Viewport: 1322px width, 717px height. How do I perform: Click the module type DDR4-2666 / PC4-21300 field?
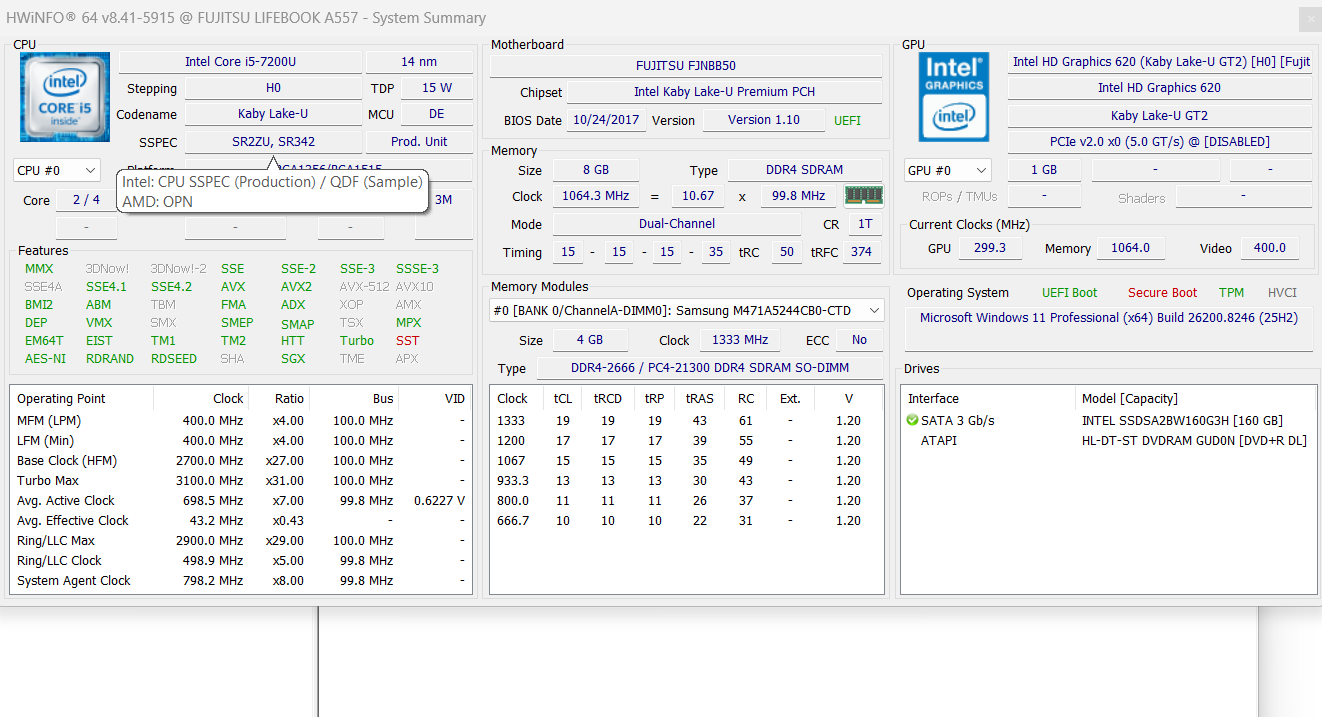[x=709, y=368]
